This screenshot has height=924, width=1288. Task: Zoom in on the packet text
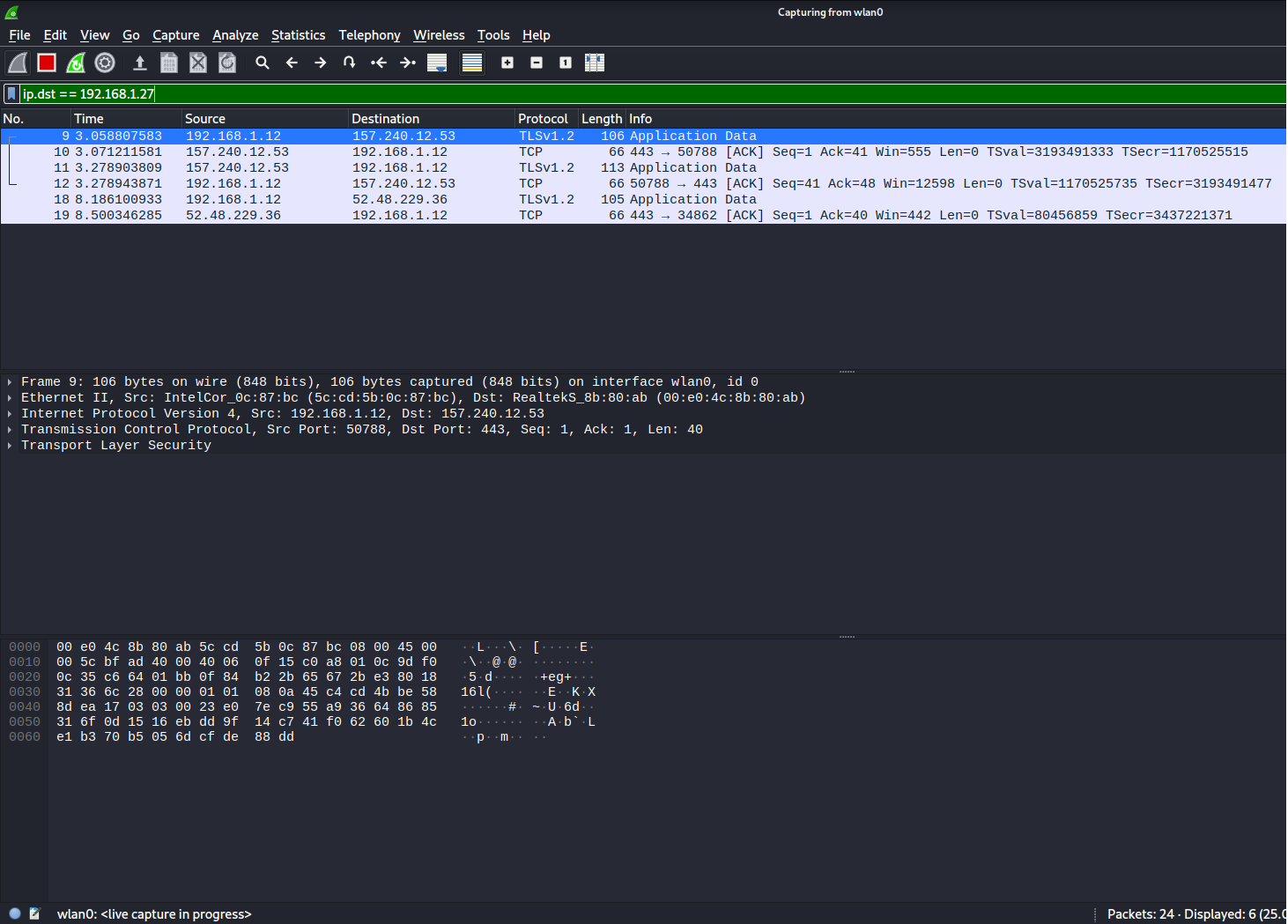[507, 63]
